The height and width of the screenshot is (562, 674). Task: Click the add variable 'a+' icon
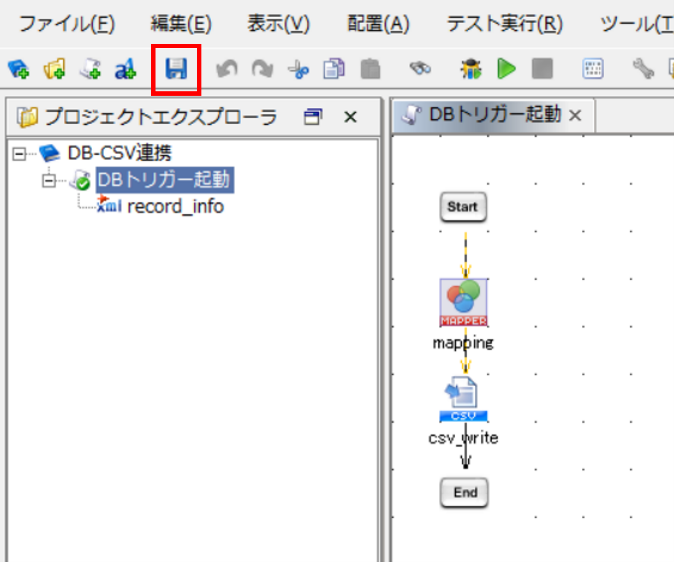pos(125,69)
